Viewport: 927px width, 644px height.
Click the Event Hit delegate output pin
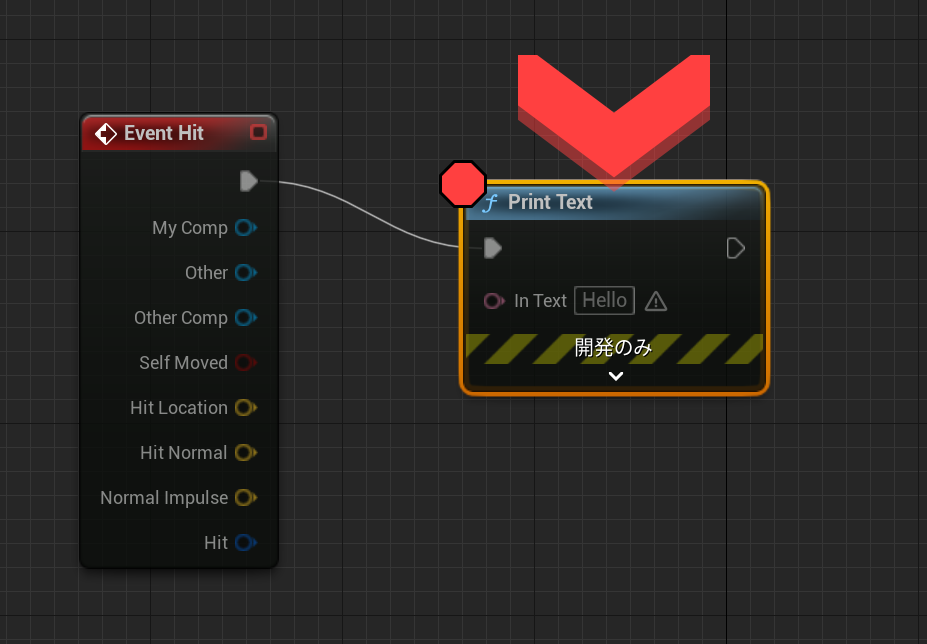tap(258, 132)
